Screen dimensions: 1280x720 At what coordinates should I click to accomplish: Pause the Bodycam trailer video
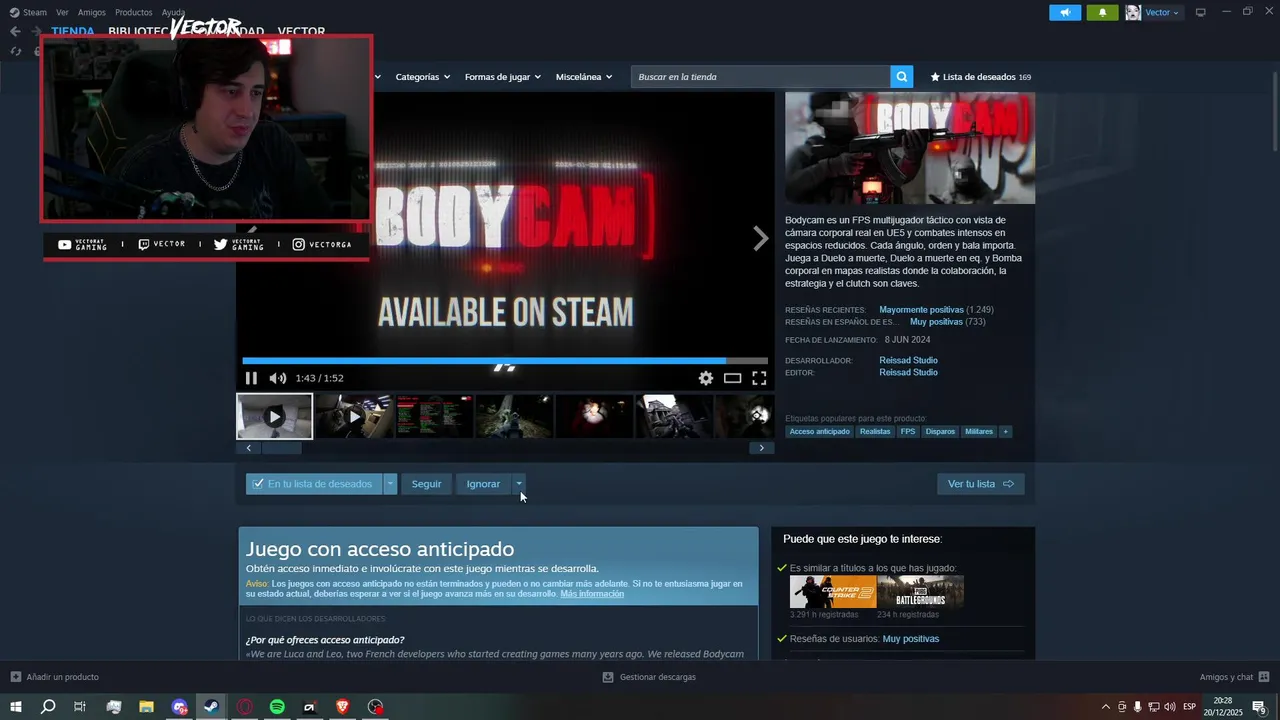(251, 378)
